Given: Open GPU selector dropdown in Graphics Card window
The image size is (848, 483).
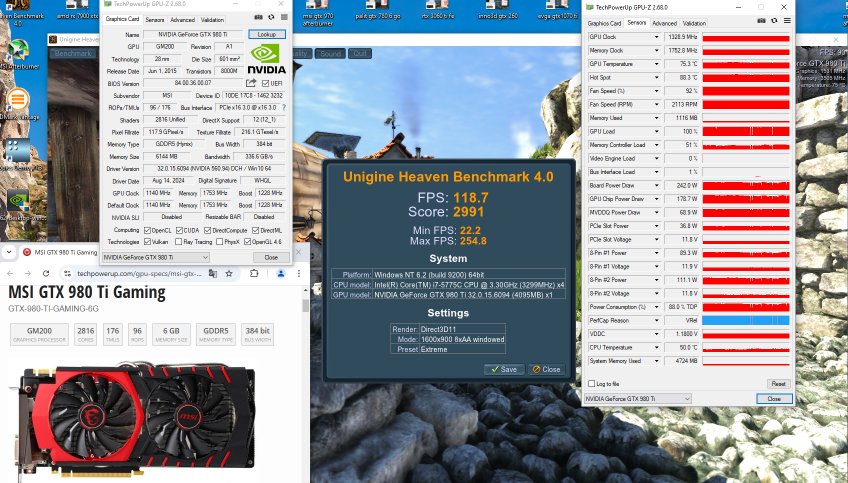Looking at the screenshot, I should (155, 257).
